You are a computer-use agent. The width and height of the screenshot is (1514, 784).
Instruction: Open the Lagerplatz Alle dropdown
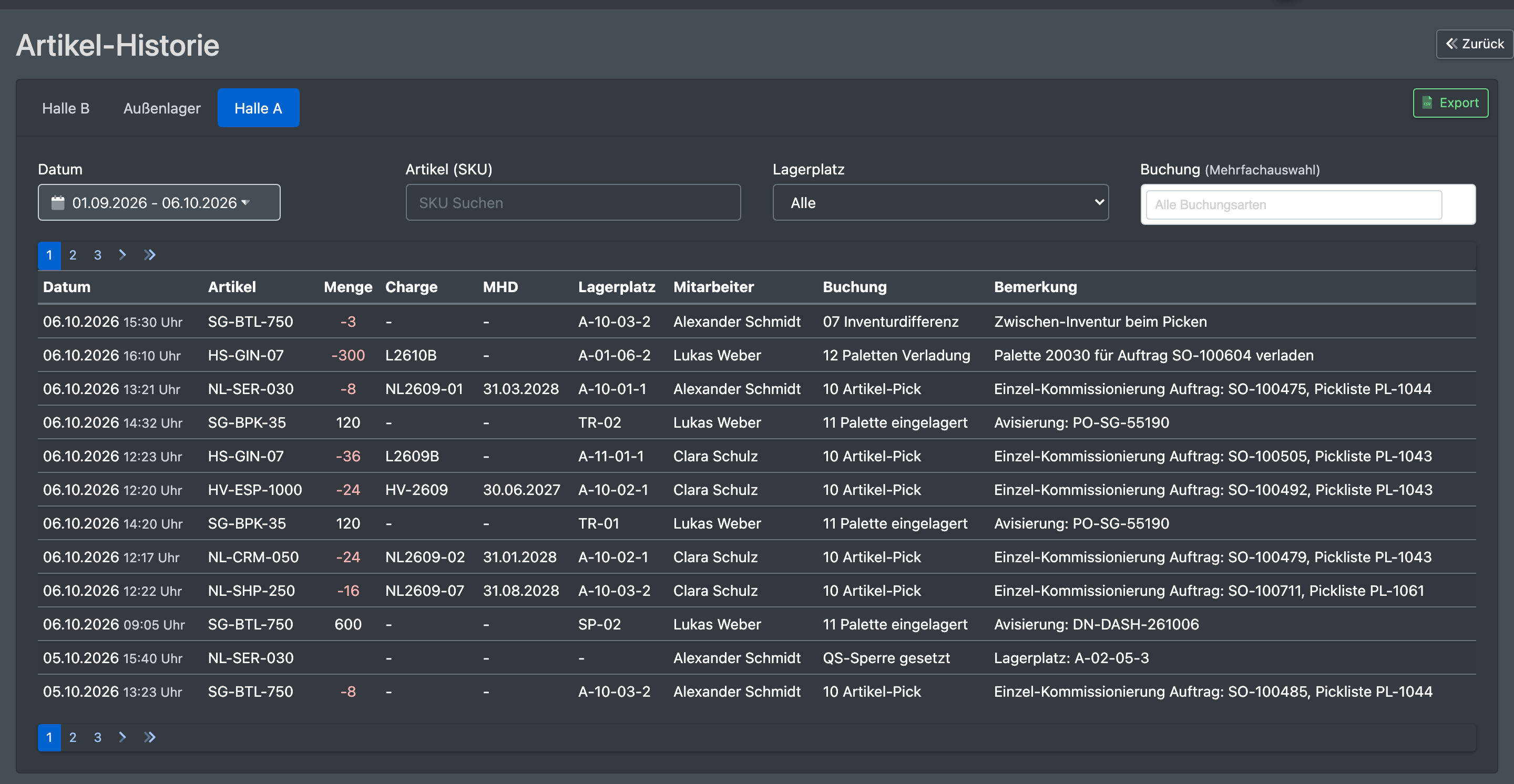940,203
